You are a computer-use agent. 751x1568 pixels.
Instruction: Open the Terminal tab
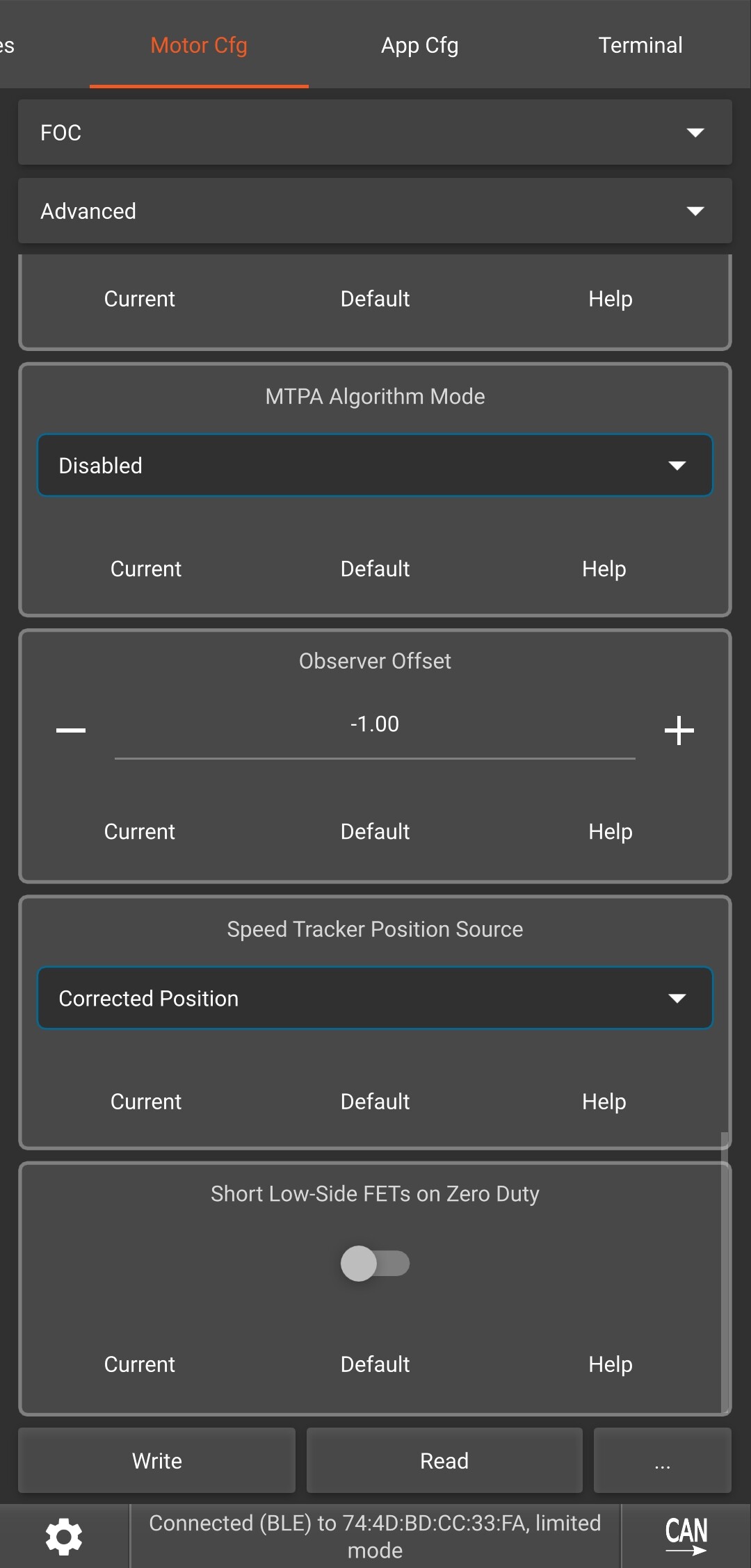click(640, 45)
